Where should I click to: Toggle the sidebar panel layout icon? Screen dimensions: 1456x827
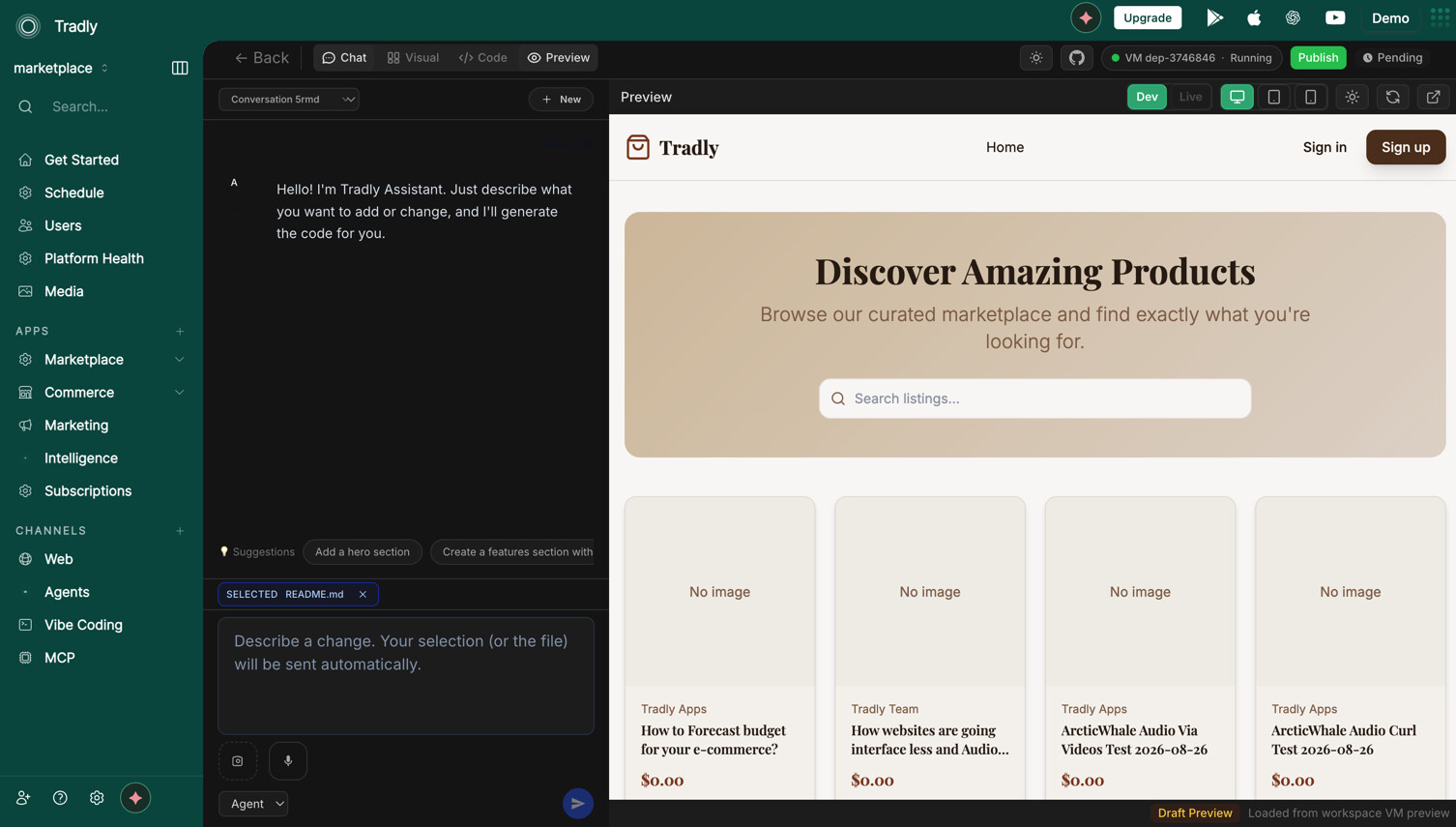click(180, 68)
